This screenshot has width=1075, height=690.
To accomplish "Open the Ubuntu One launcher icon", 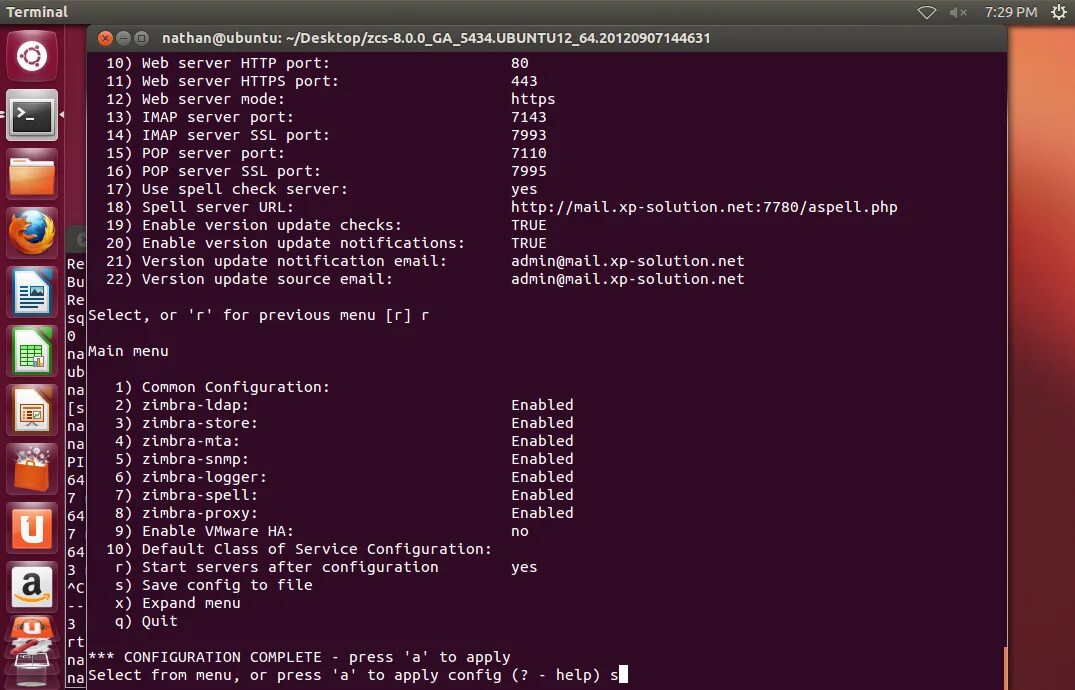I will click(x=32, y=528).
